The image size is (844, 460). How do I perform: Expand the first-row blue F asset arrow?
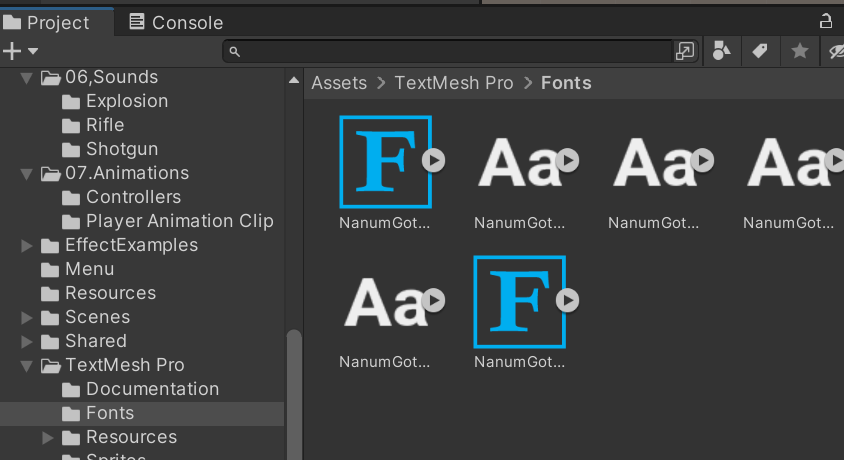pyautogui.click(x=433, y=160)
